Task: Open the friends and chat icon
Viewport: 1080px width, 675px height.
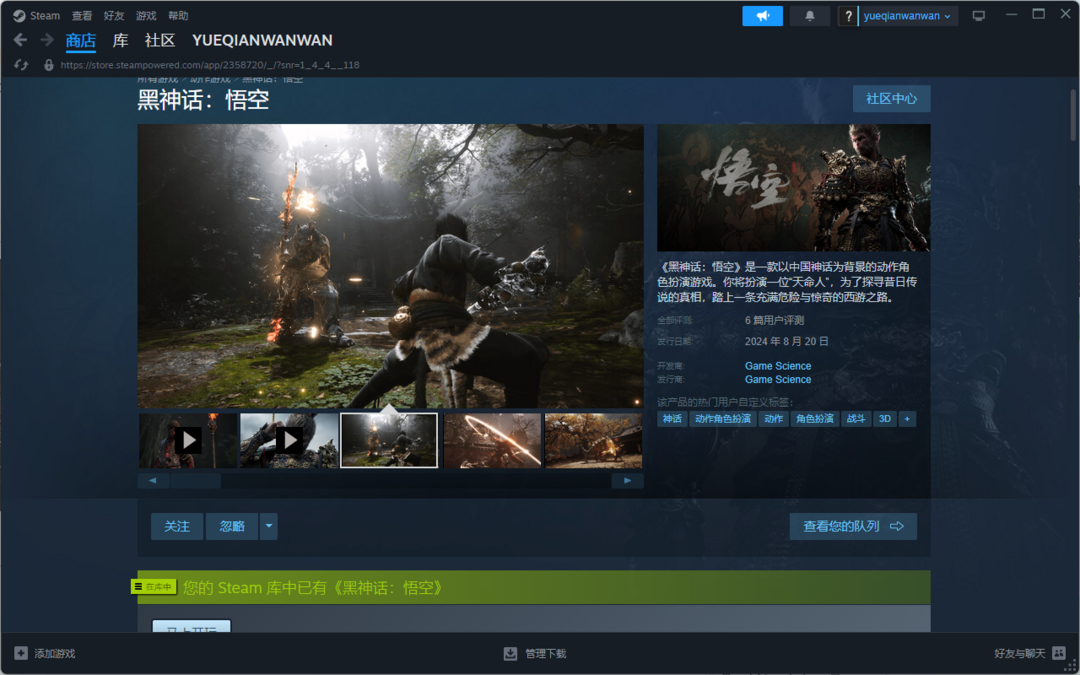Action: pos(1059,653)
